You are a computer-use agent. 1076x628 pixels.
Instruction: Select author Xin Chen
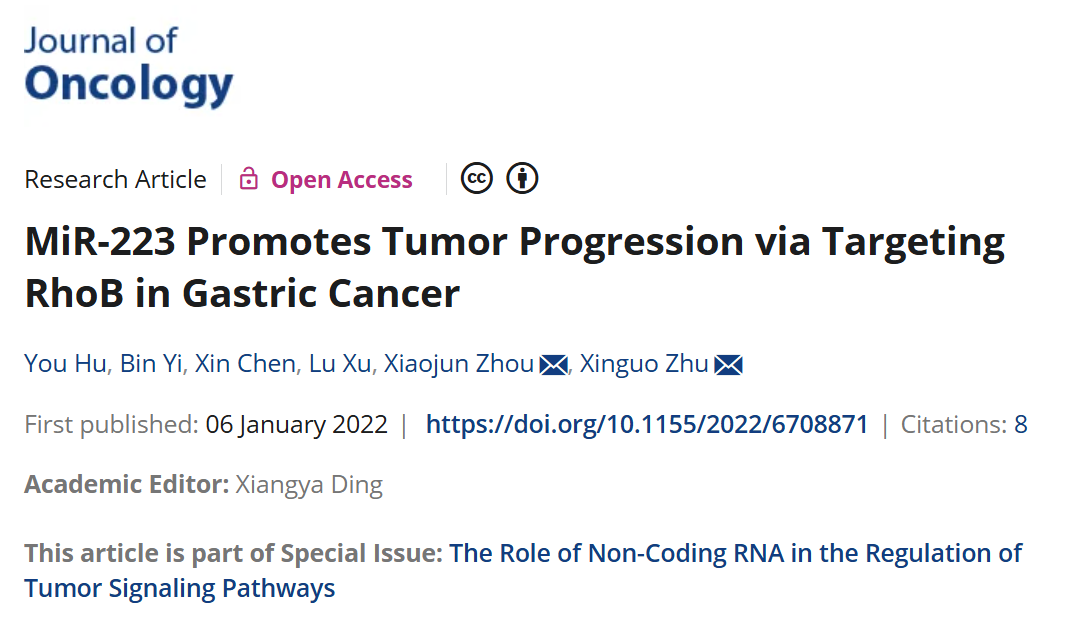[x=245, y=364]
